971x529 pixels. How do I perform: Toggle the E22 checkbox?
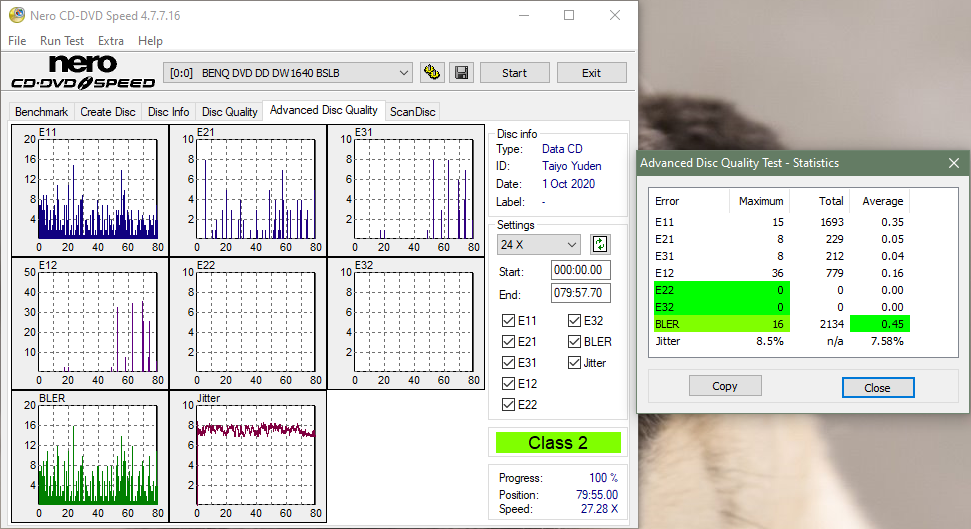508,404
